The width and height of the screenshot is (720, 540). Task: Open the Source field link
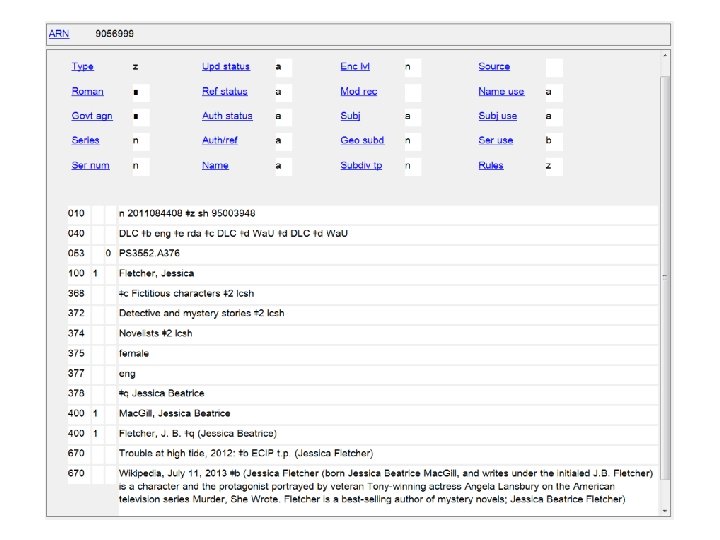pos(494,67)
